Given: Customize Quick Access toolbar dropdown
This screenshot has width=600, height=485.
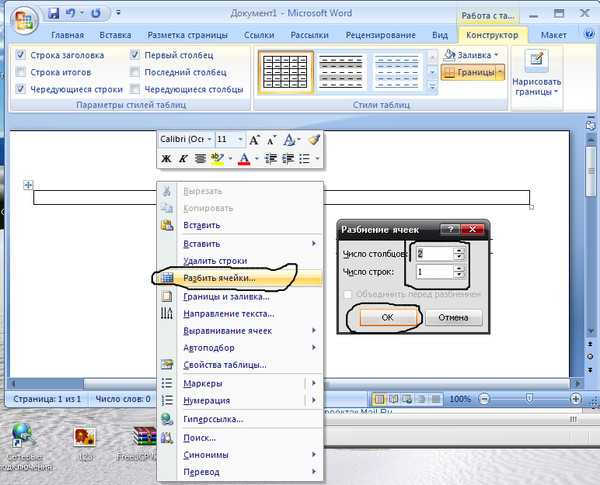Looking at the screenshot, I should pos(118,13).
